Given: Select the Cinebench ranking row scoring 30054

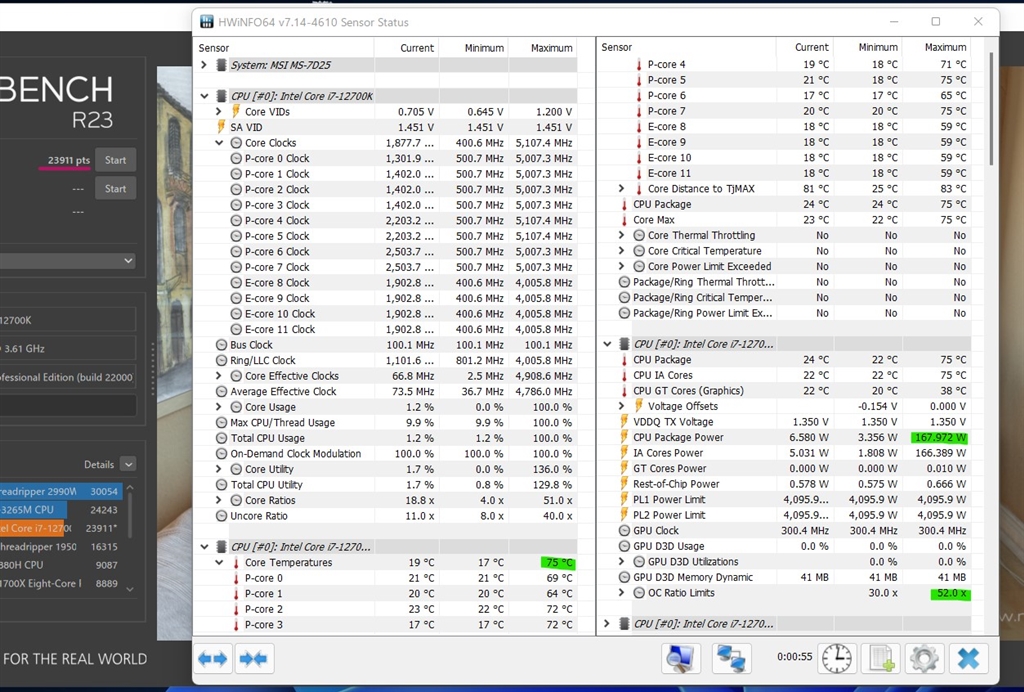Looking at the screenshot, I should coord(61,492).
